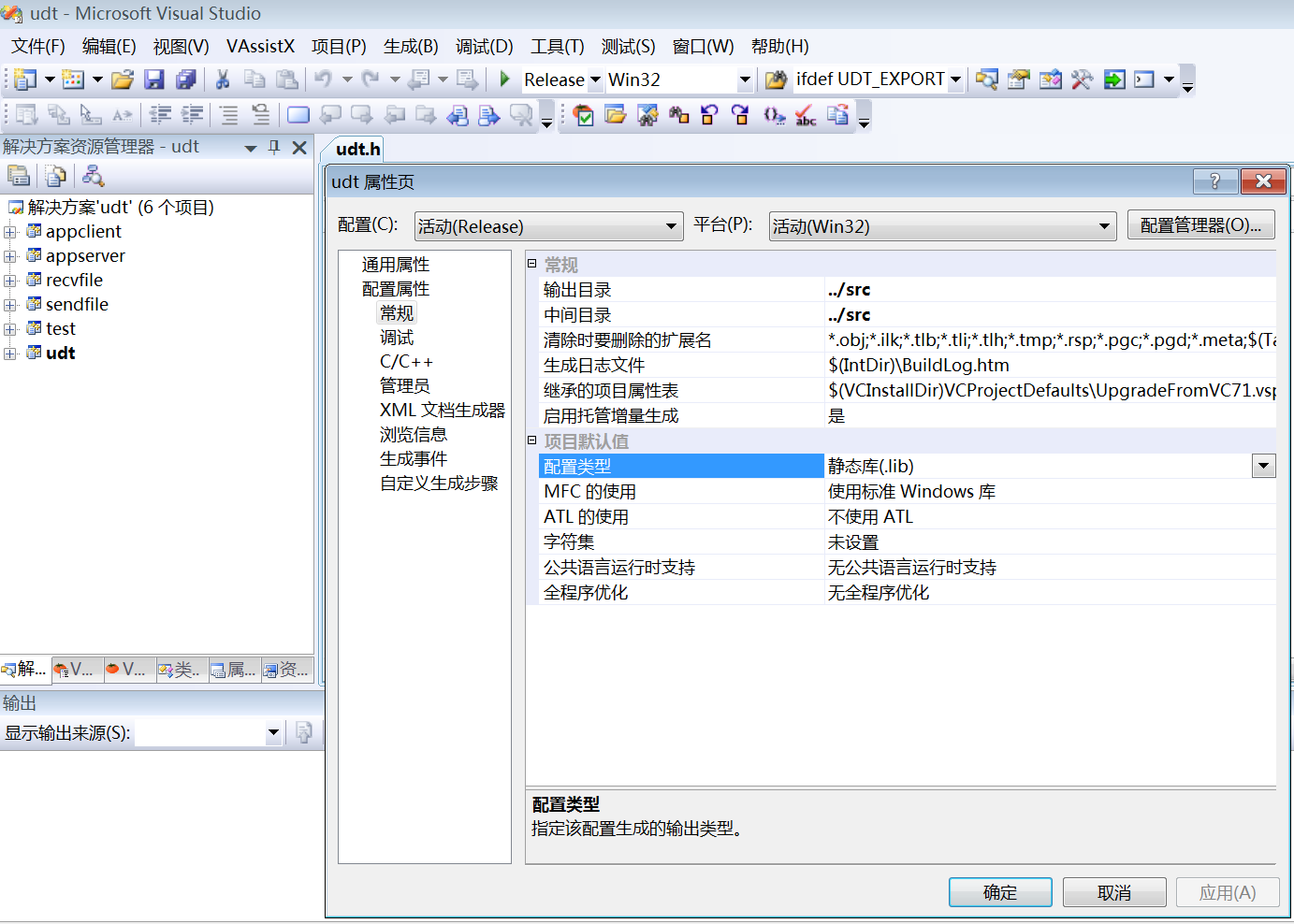The width and height of the screenshot is (1294, 924).
Task: Click the dialog help question mark button
Action: coord(1214,181)
